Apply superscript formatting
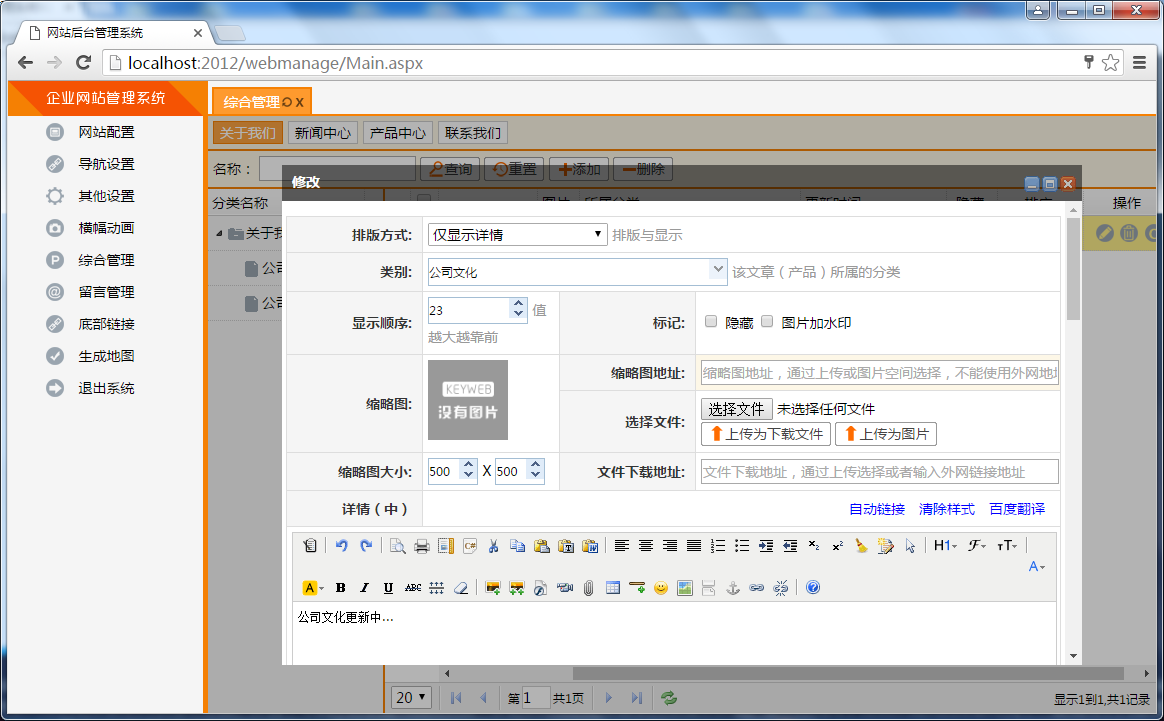 click(837, 546)
